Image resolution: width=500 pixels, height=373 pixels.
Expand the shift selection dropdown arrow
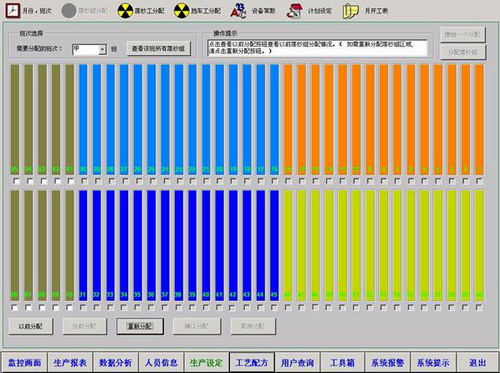(103, 49)
